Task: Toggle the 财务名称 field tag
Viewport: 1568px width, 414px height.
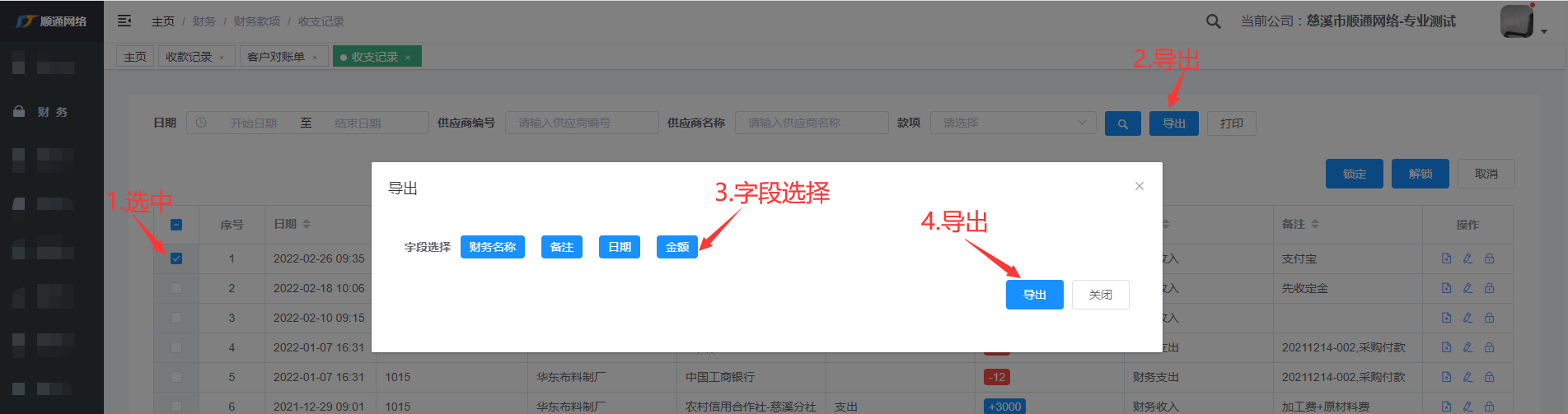Action: tap(492, 247)
